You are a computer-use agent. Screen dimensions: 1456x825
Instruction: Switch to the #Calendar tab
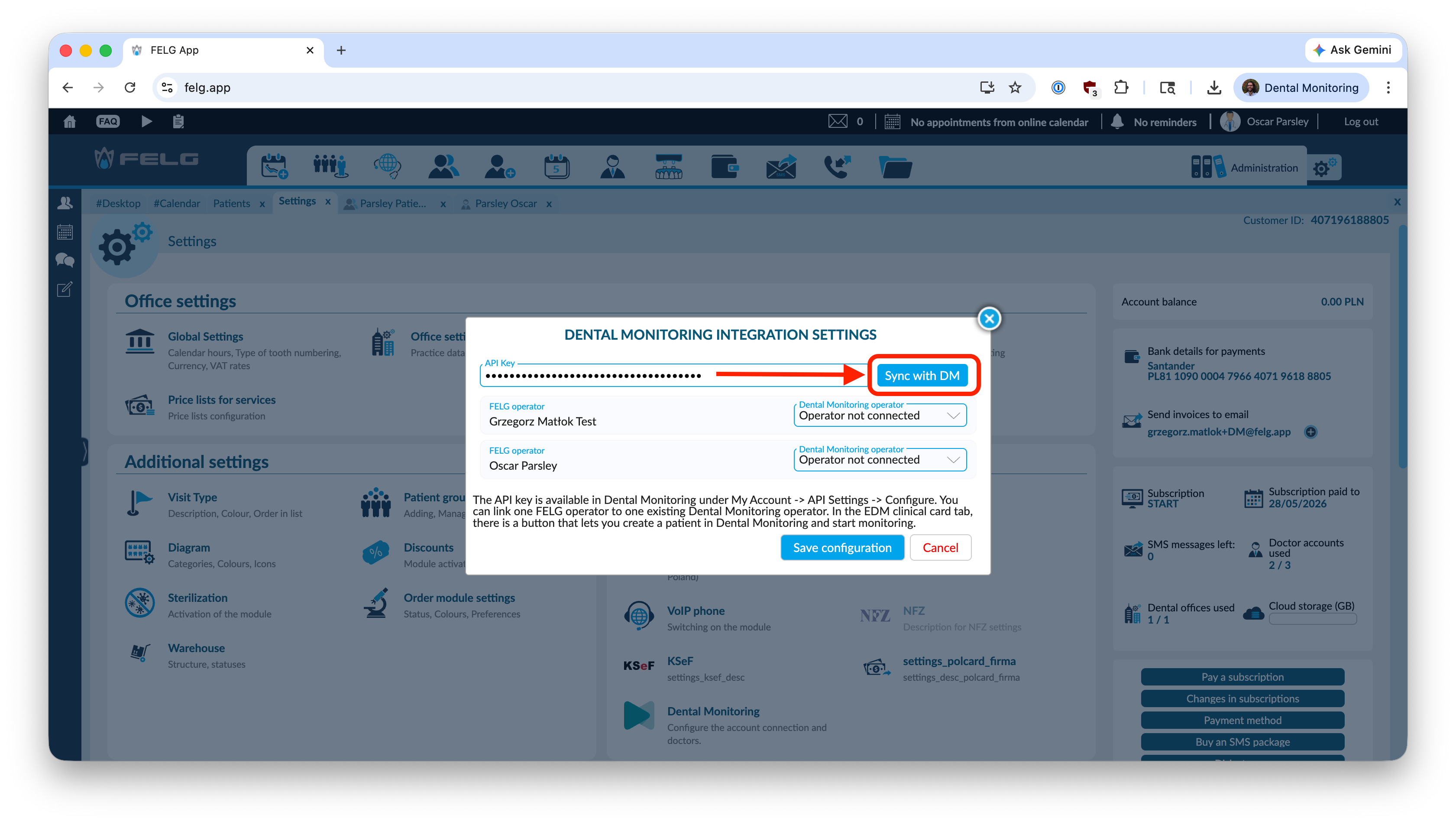coord(177,203)
